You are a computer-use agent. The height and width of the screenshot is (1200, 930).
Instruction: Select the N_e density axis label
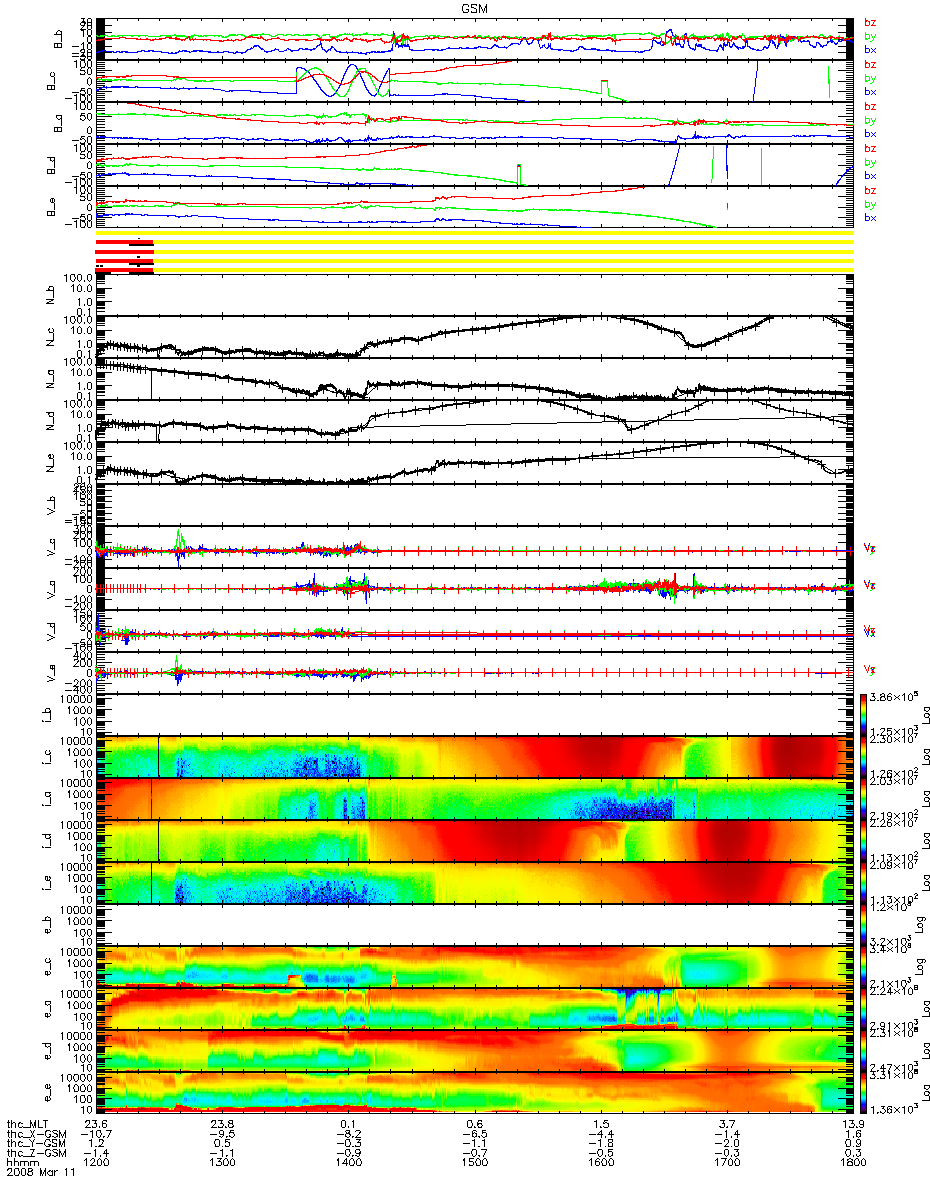[x=51, y=463]
